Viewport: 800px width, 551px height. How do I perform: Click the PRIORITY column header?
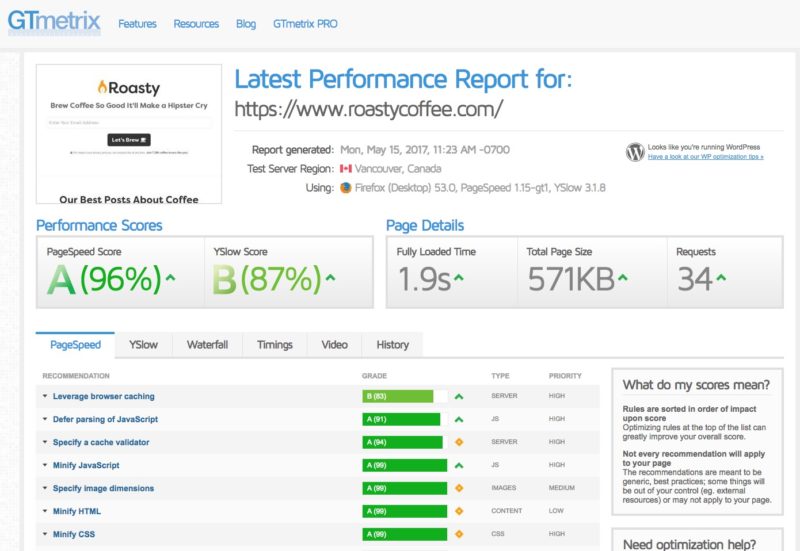click(x=565, y=376)
